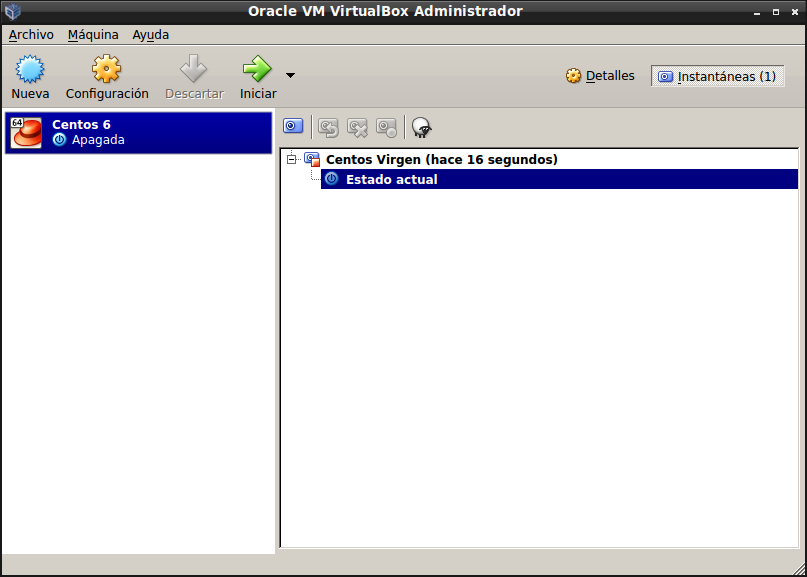This screenshot has width=807, height=577.
Task: Open the Iniciar dropdown arrow
Action: [290, 75]
